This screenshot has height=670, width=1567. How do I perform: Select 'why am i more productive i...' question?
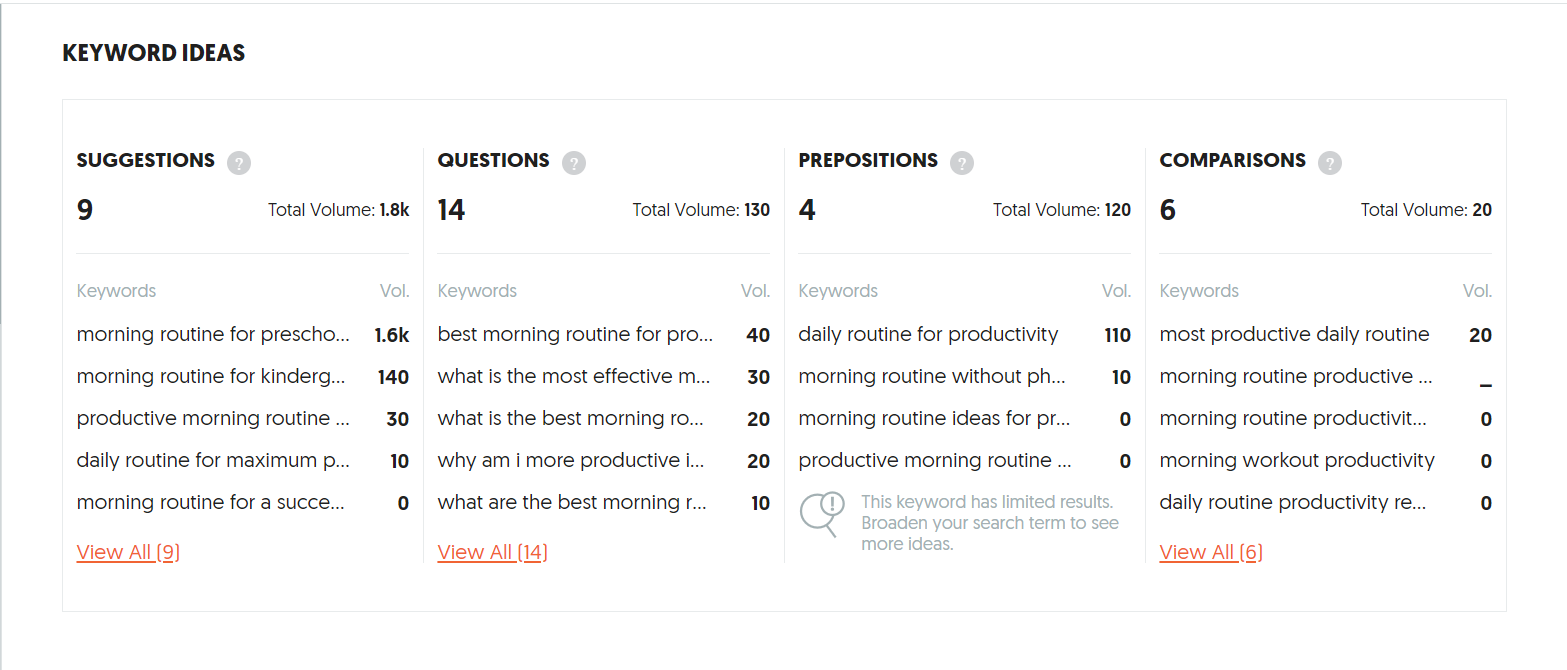coord(571,461)
